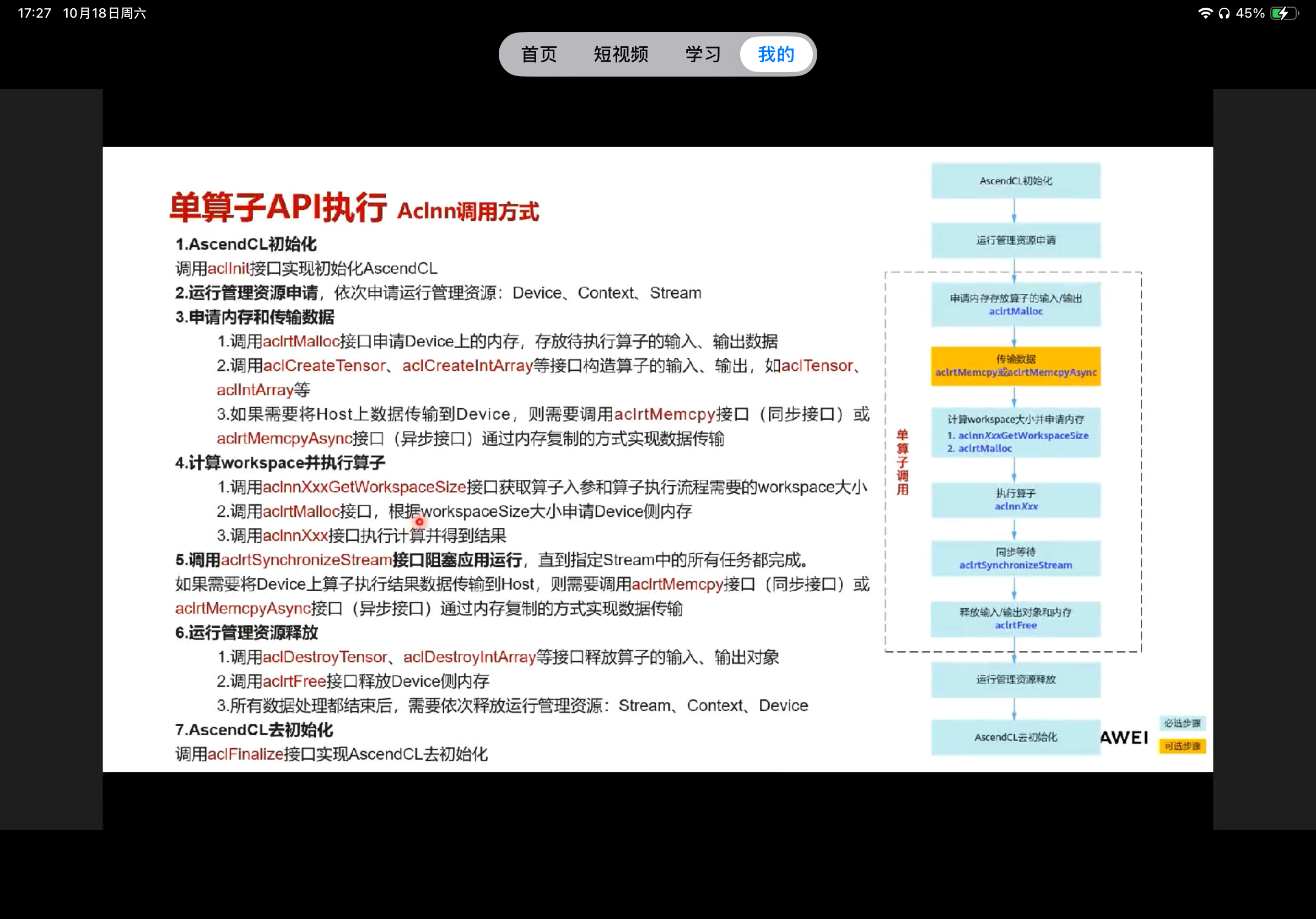Click the workspace calculation flowchart node

pos(1015,433)
